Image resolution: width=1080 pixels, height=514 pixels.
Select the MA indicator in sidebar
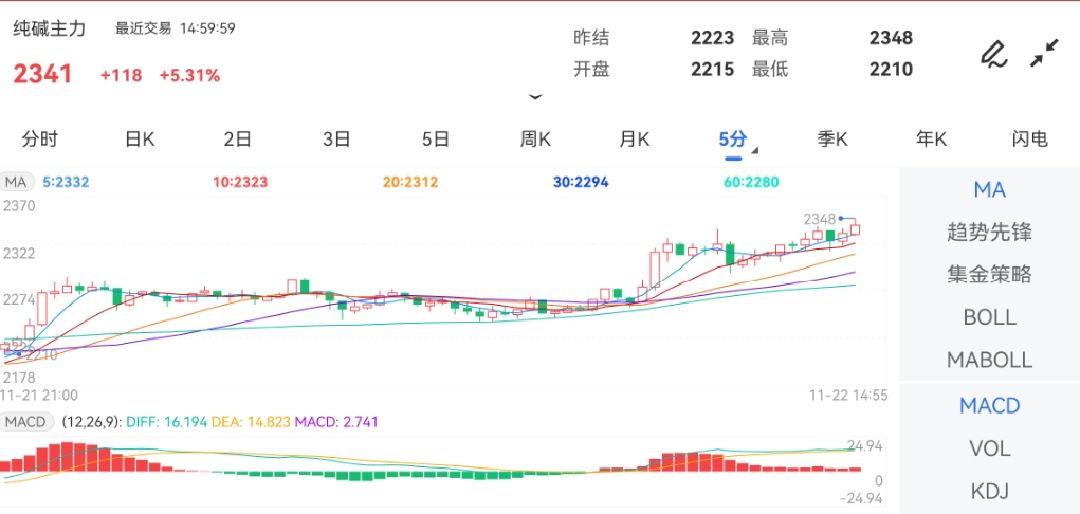tap(989, 190)
